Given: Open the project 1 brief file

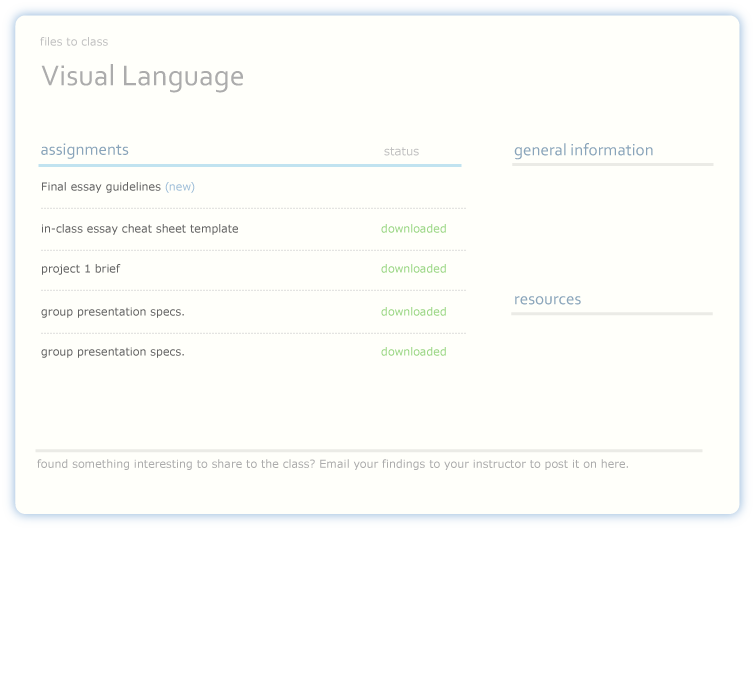Looking at the screenshot, I should (x=80, y=269).
